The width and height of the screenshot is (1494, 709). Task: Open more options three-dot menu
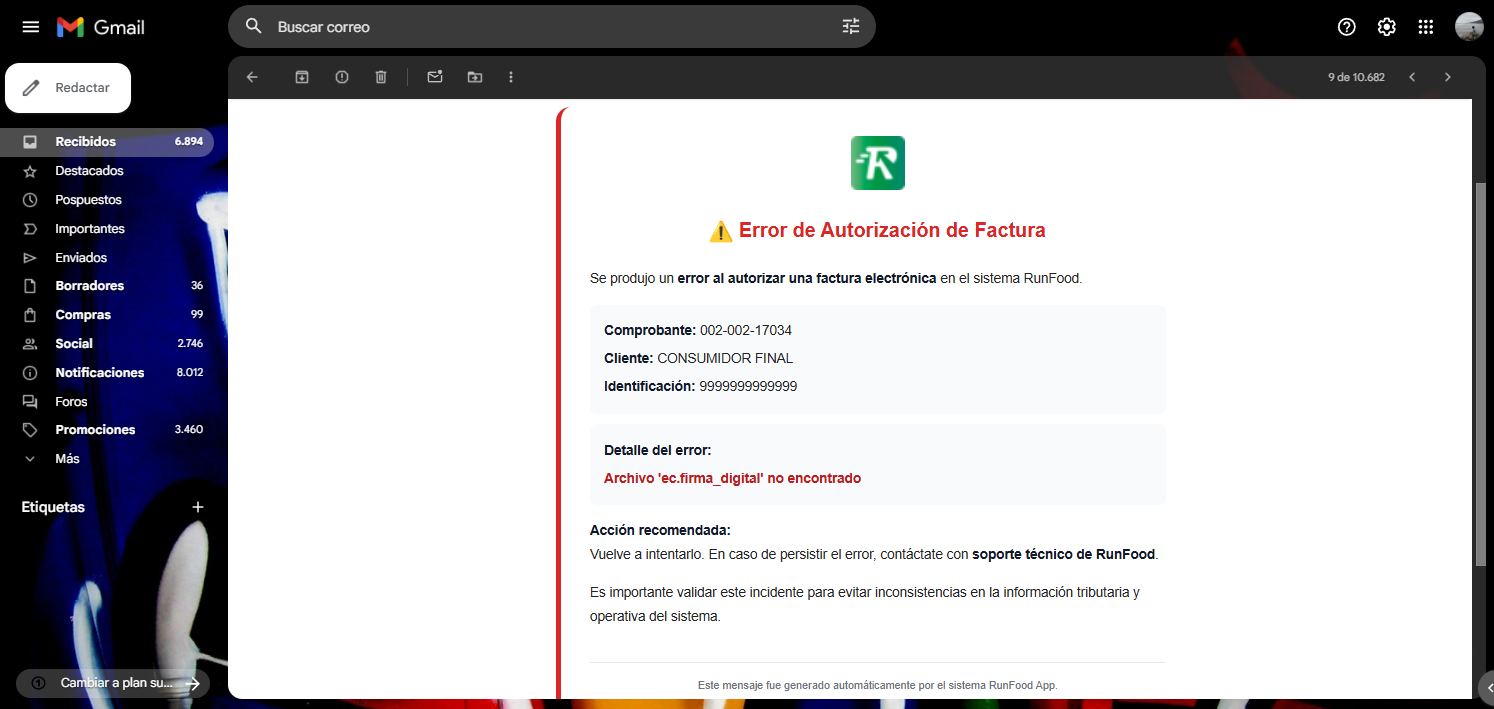pyautogui.click(x=511, y=77)
